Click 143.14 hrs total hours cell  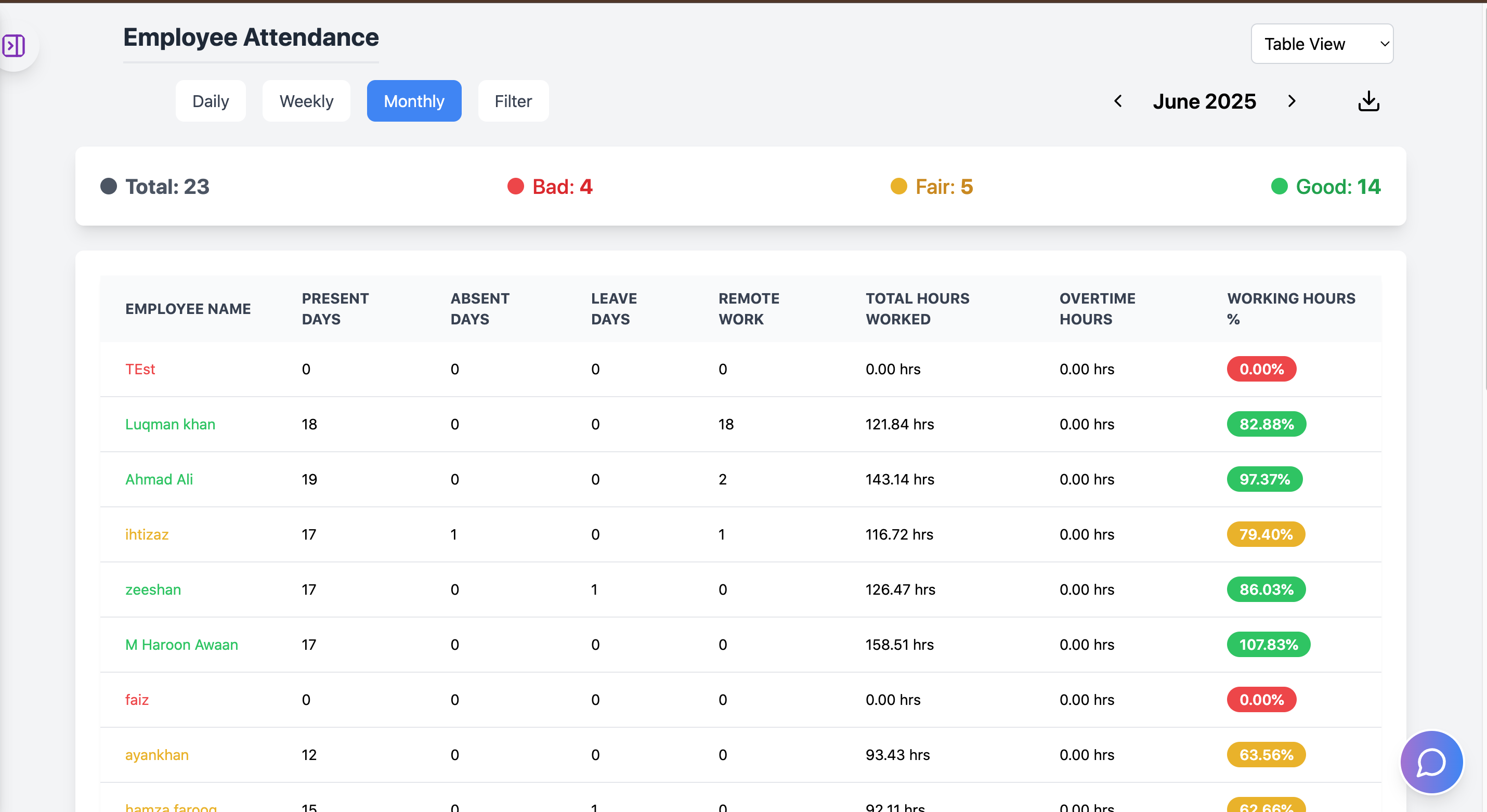(899, 480)
